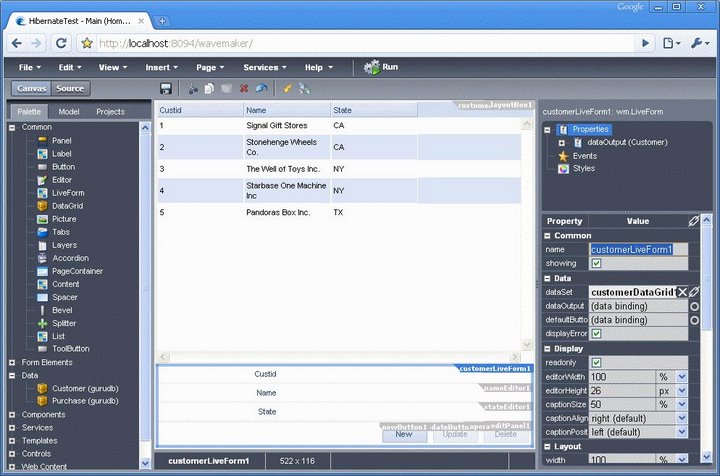Open Styles in the properties tree
The width and height of the screenshot is (720, 476).
[x=583, y=169]
